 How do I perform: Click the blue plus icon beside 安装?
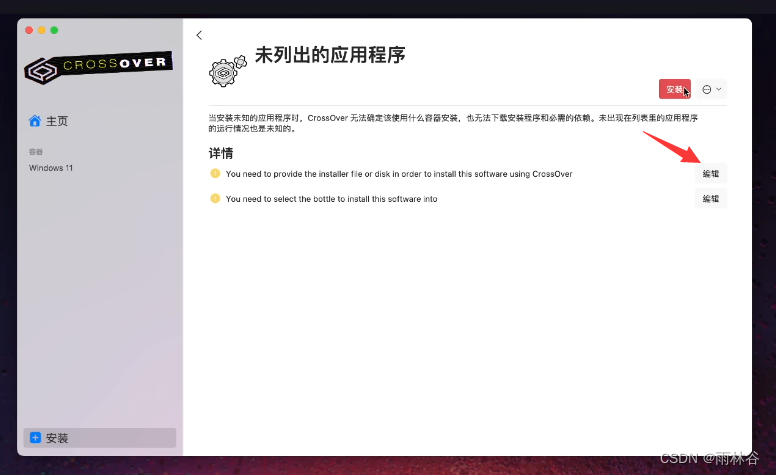(x=35, y=438)
